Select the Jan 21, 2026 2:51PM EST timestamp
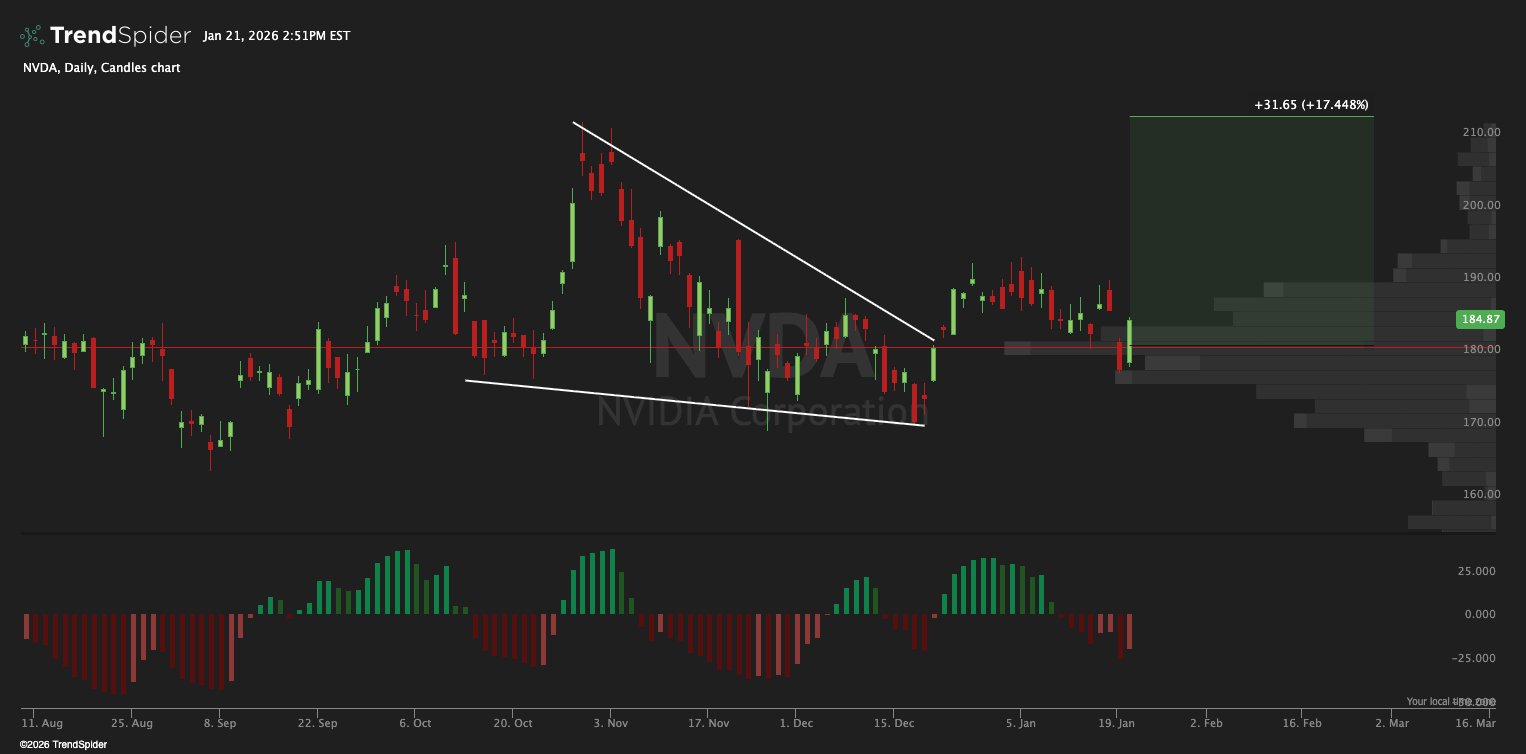1526x754 pixels. pos(277,36)
